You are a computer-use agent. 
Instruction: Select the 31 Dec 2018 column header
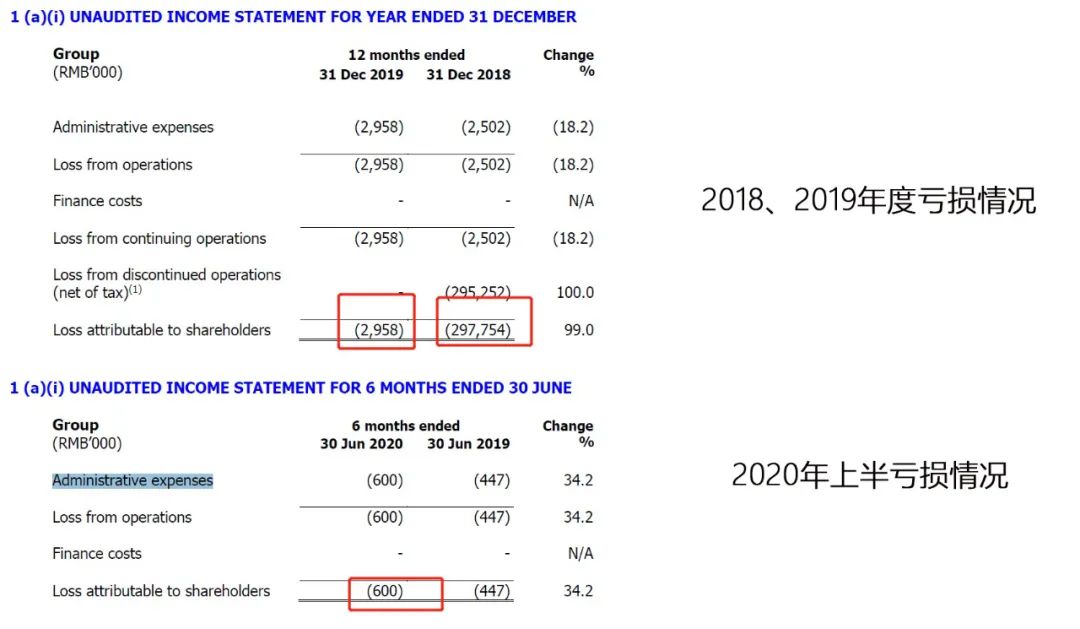tap(468, 74)
